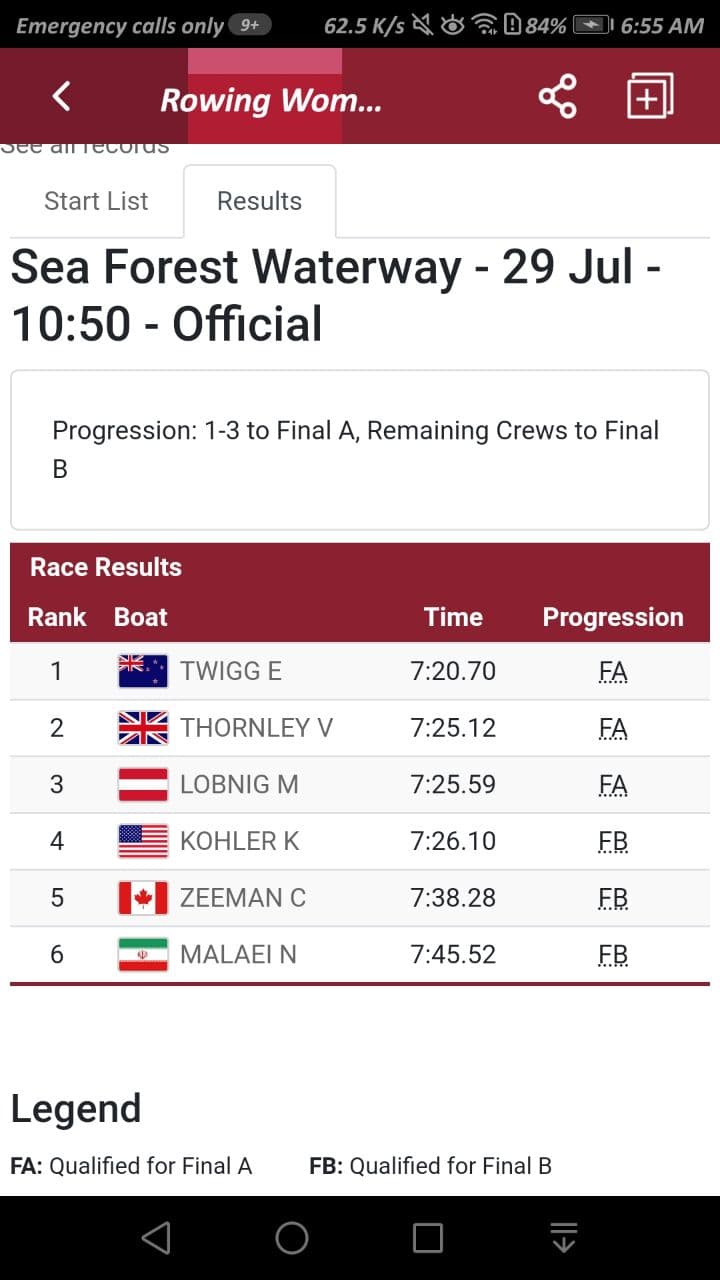Open the See all records link
Viewport: 720px width, 1280px height.
point(85,147)
